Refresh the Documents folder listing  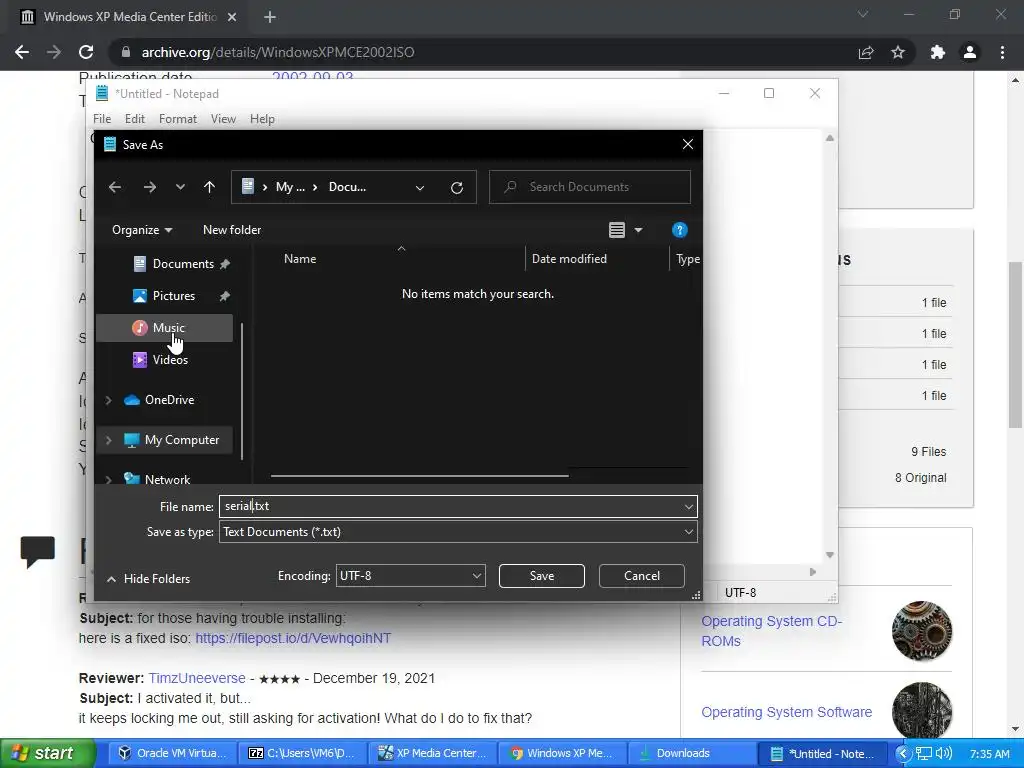click(456, 187)
